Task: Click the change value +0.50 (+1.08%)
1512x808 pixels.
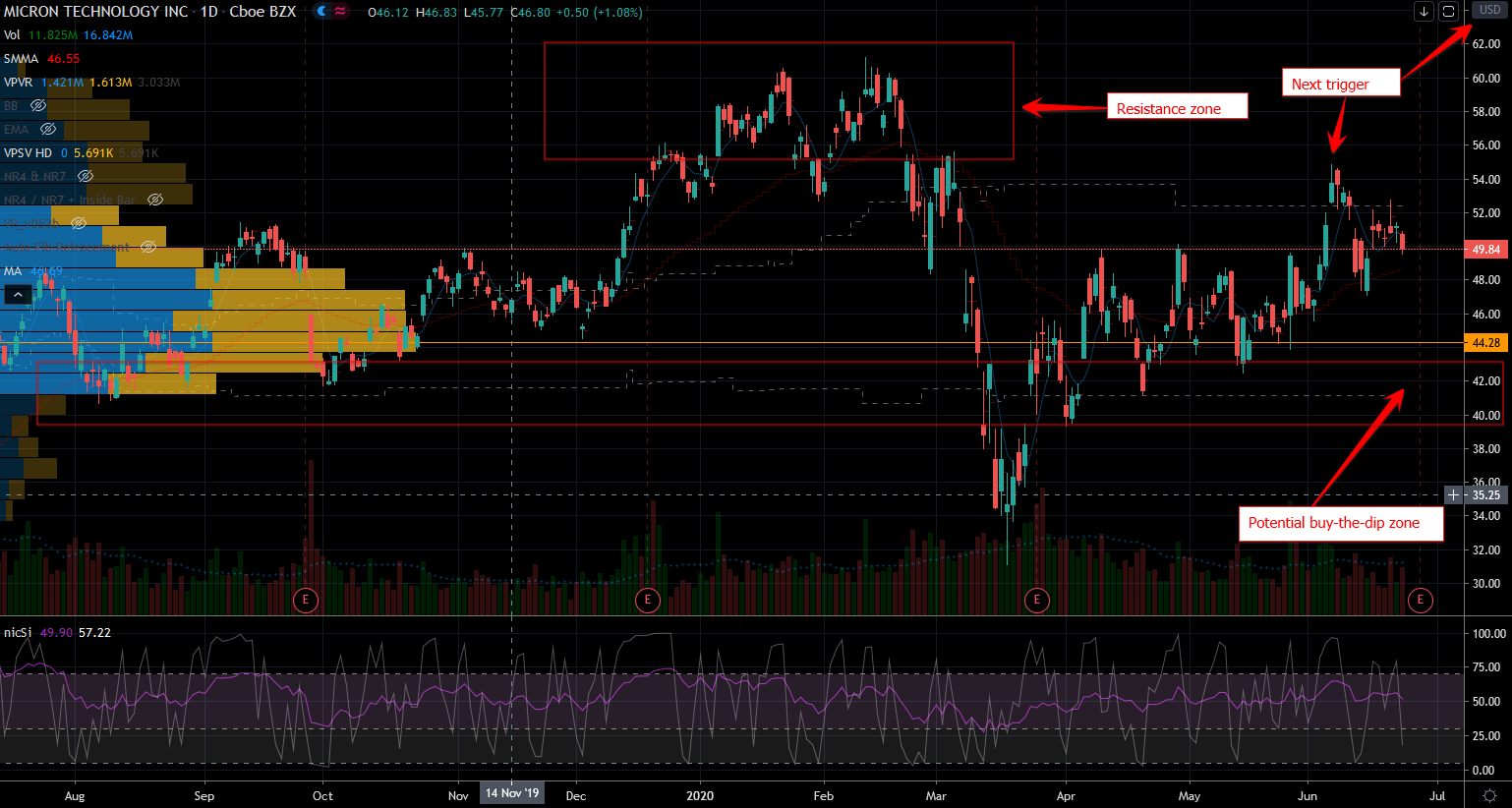Action: click(x=600, y=13)
